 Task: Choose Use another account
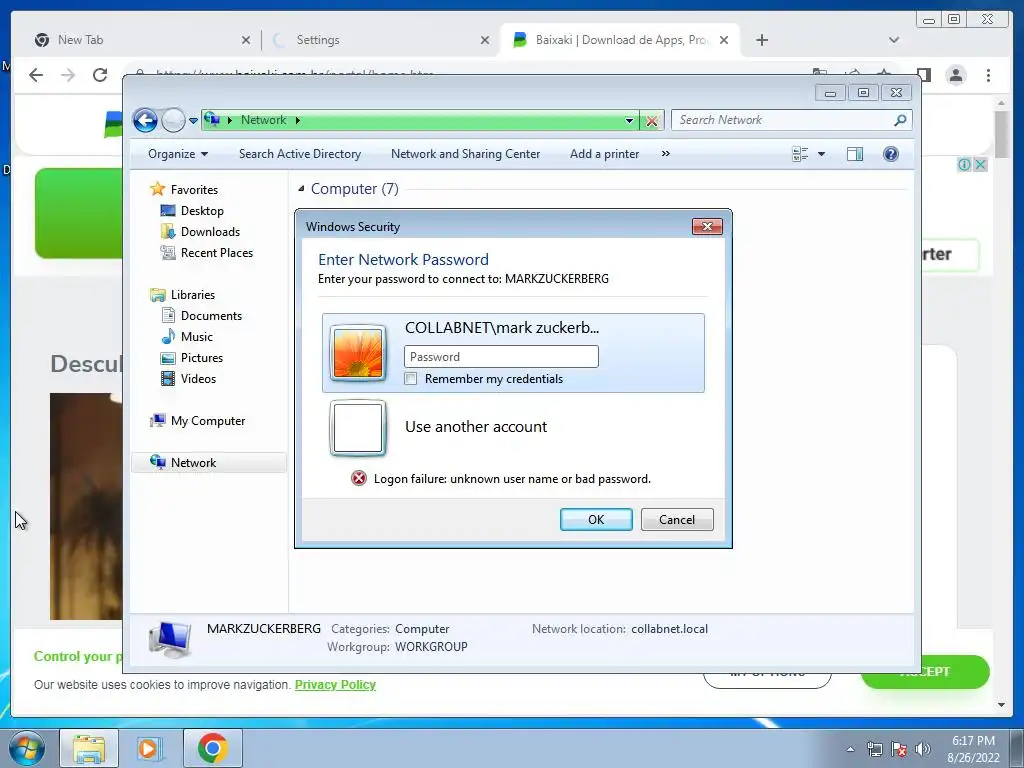coord(475,426)
